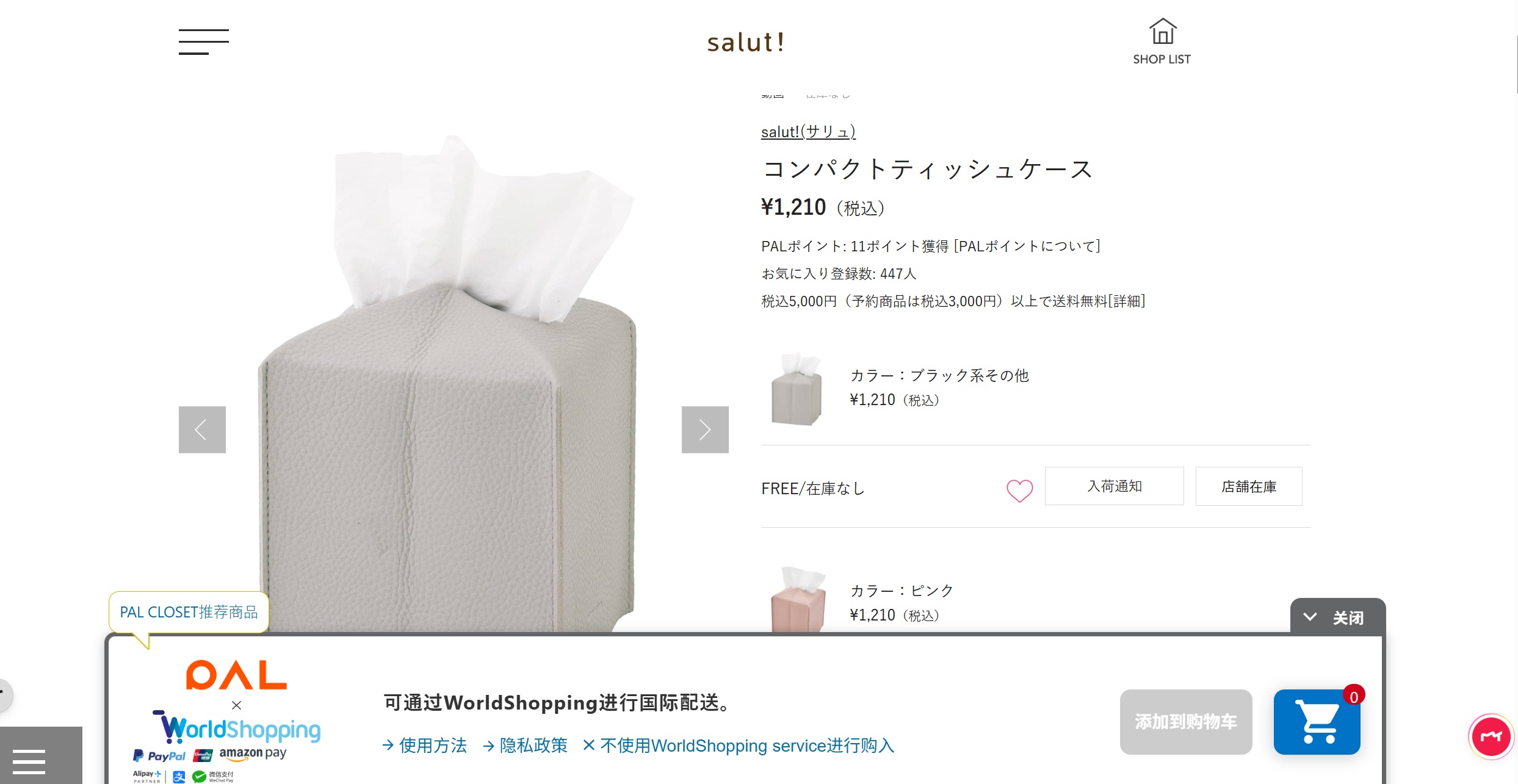Viewport: 1518px width, 784px height.
Task: Open PALポイントについて info link
Action: click(1027, 246)
